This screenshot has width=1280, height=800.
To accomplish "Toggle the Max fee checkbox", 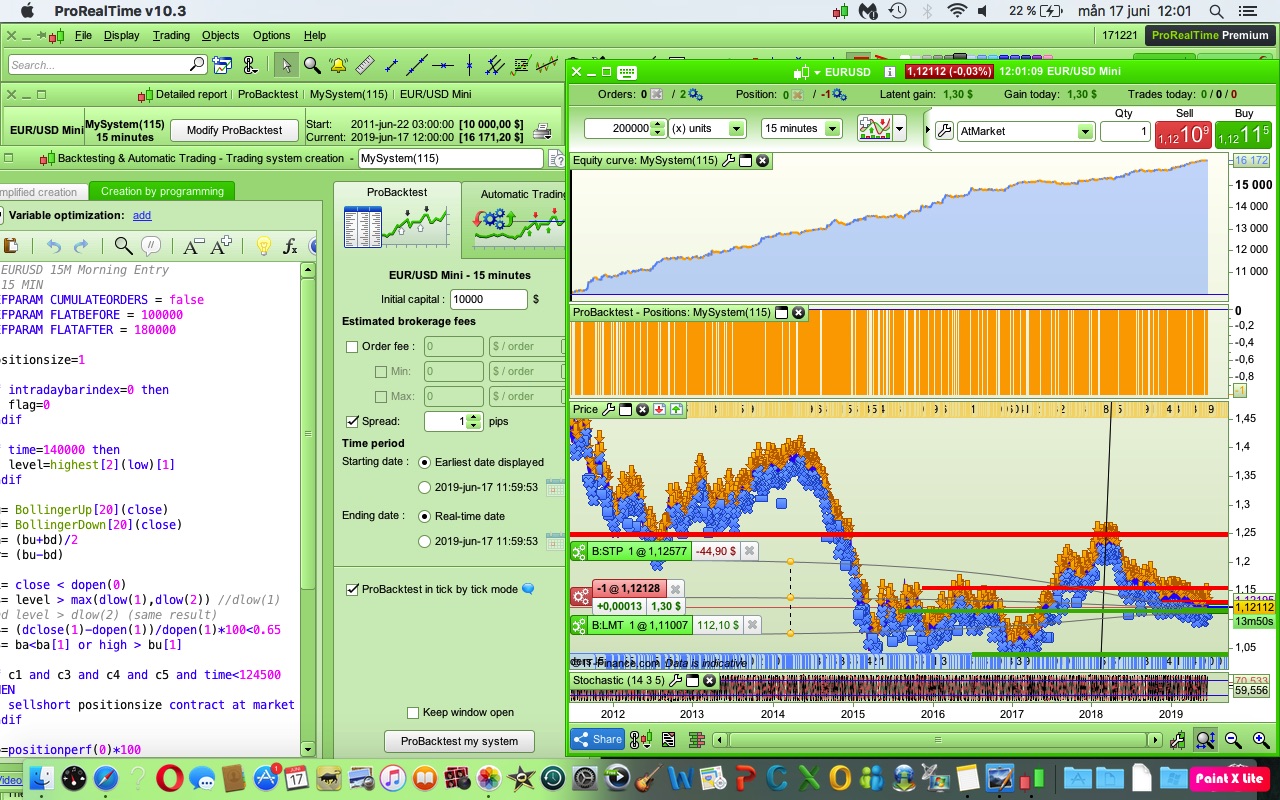I will click(381, 397).
